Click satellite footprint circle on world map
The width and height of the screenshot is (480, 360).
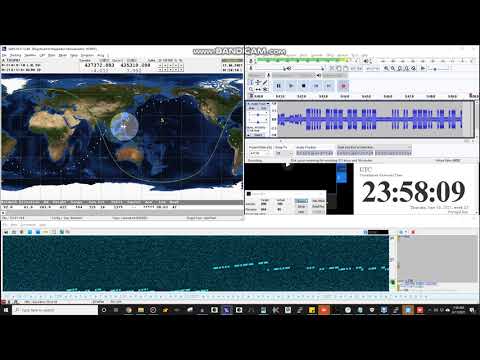pyautogui.click(x=124, y=127)
